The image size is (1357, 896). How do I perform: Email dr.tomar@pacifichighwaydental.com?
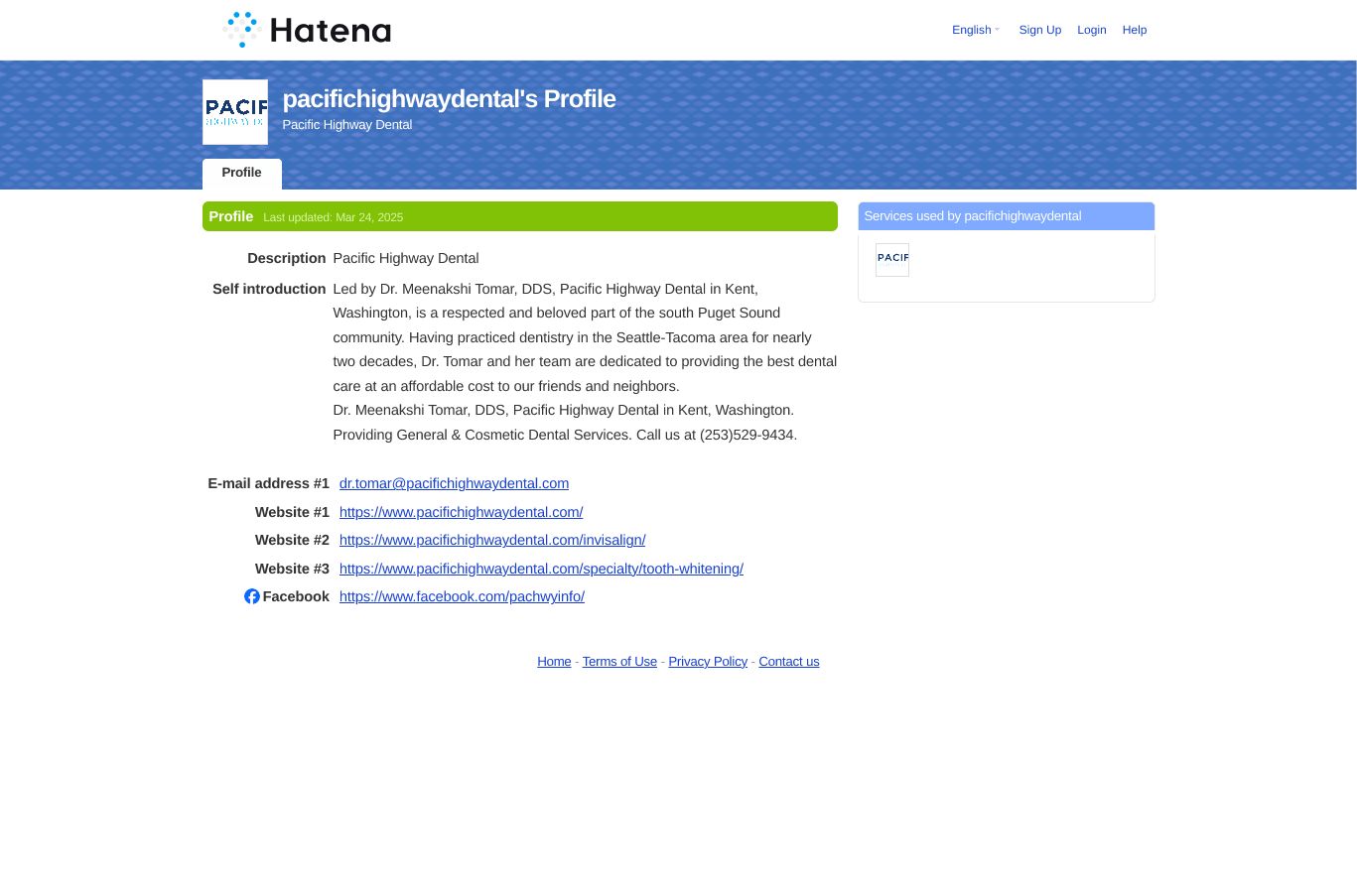(x=454, y=483)
